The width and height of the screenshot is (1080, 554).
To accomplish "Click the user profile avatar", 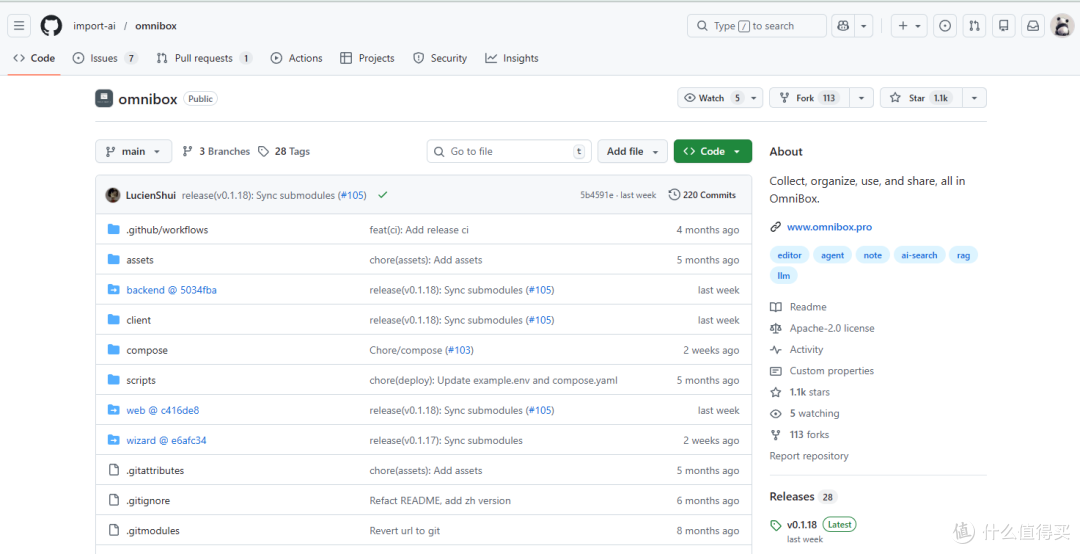I will [1062, 26].
